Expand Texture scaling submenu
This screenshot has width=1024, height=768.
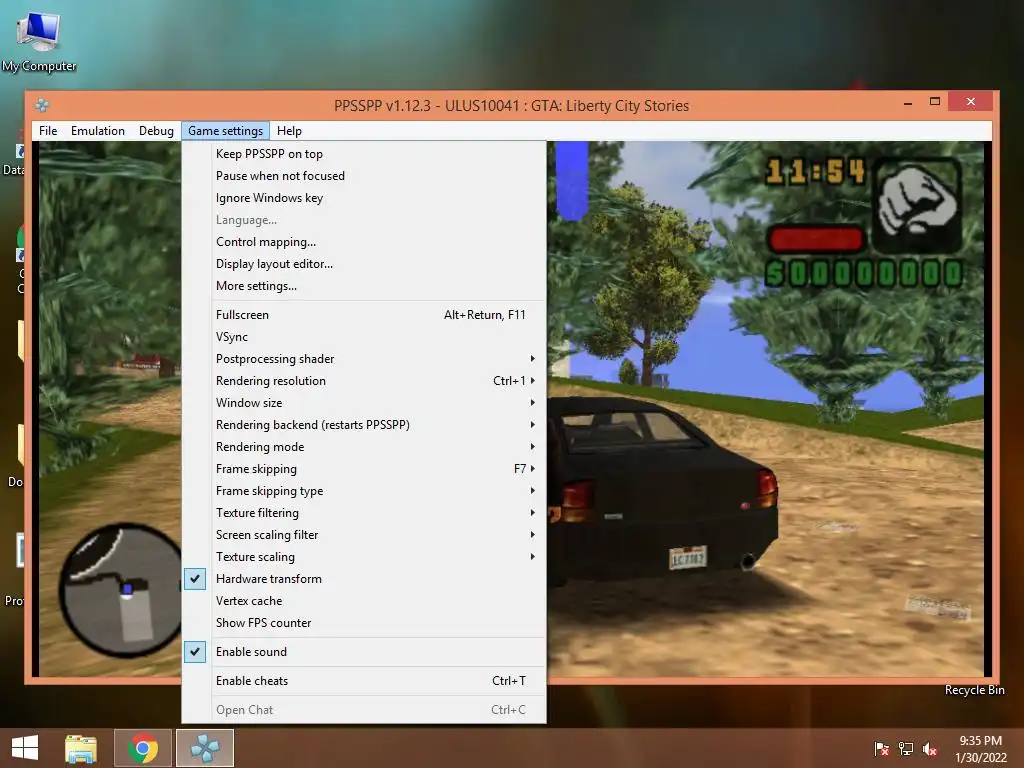coord(364,557)
